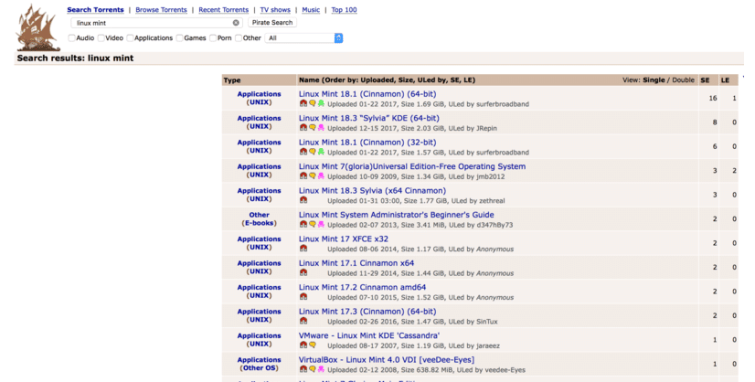Click pink skull icon for Linux Mint 7 gloria
The image size is (755, 382).
click(x=321, y=176)
